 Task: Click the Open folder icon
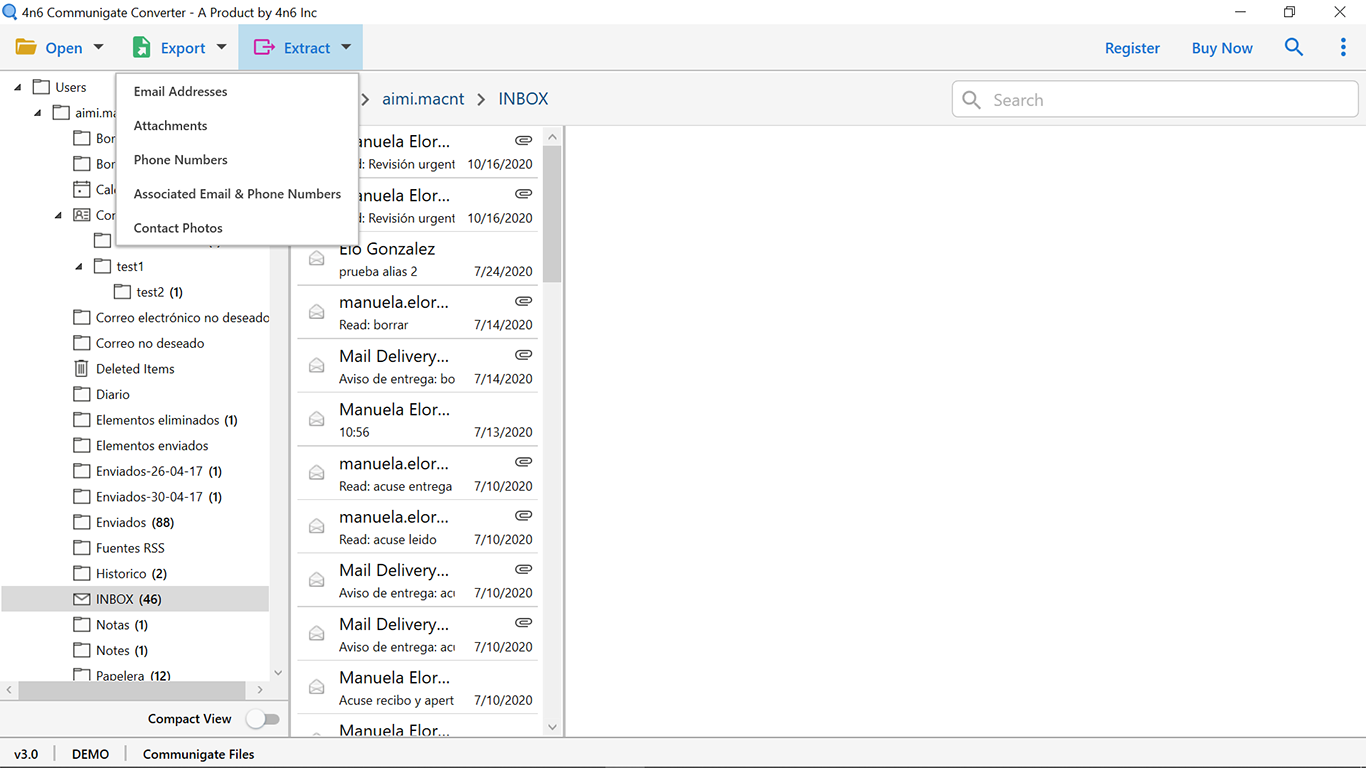(26, 48)
